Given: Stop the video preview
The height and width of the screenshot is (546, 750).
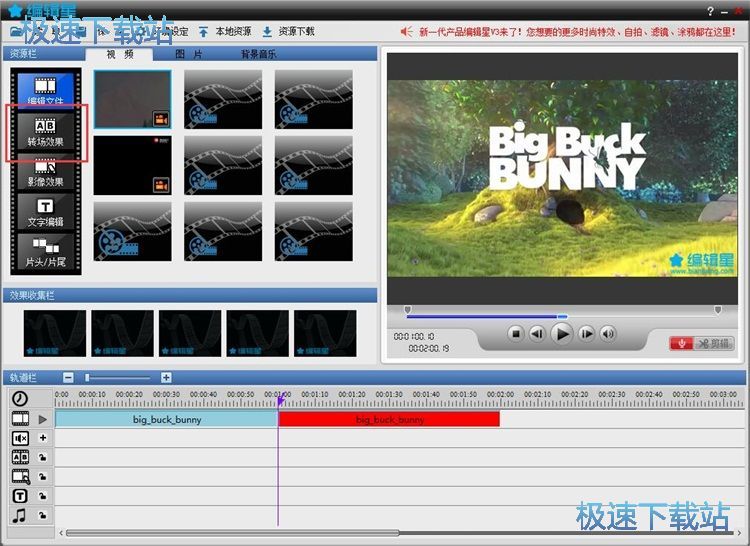Looking at the screenshot, I should [x=516, y=334].
